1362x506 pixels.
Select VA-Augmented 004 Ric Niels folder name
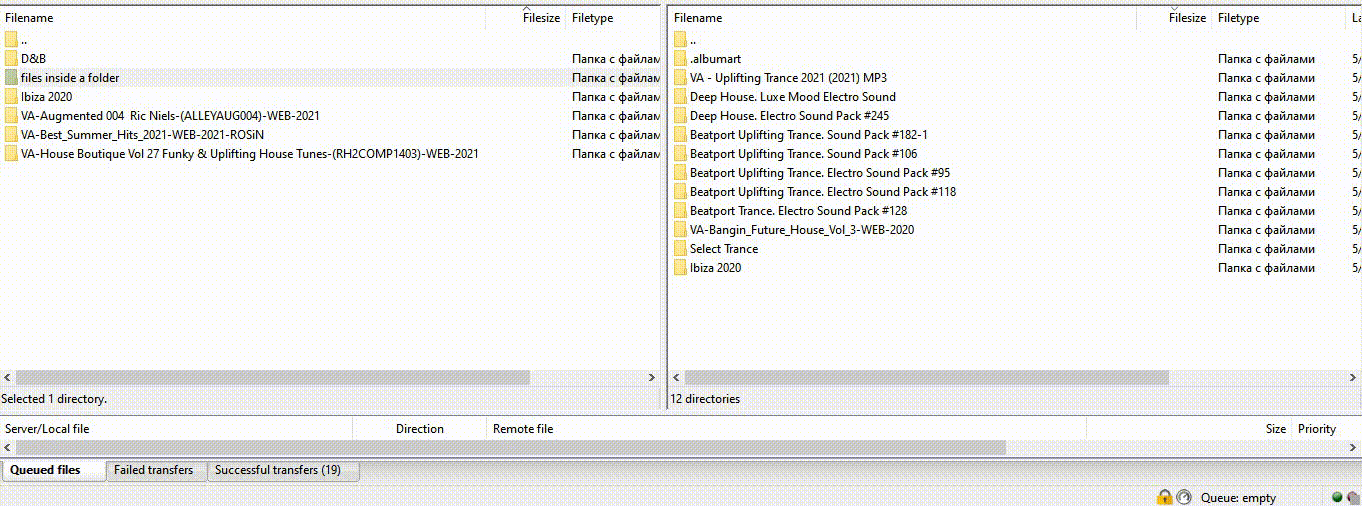coord(170,116)
